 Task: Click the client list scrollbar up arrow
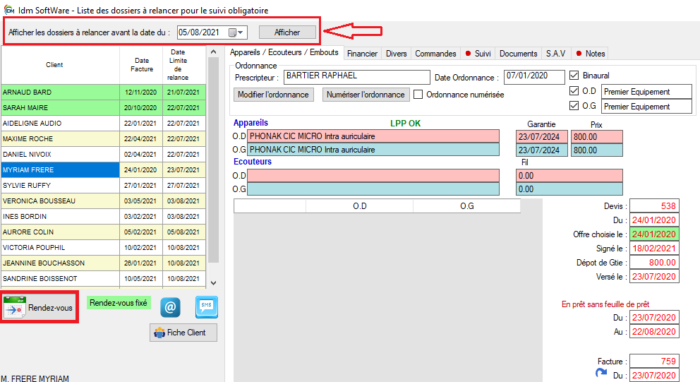tap(213, 52)
